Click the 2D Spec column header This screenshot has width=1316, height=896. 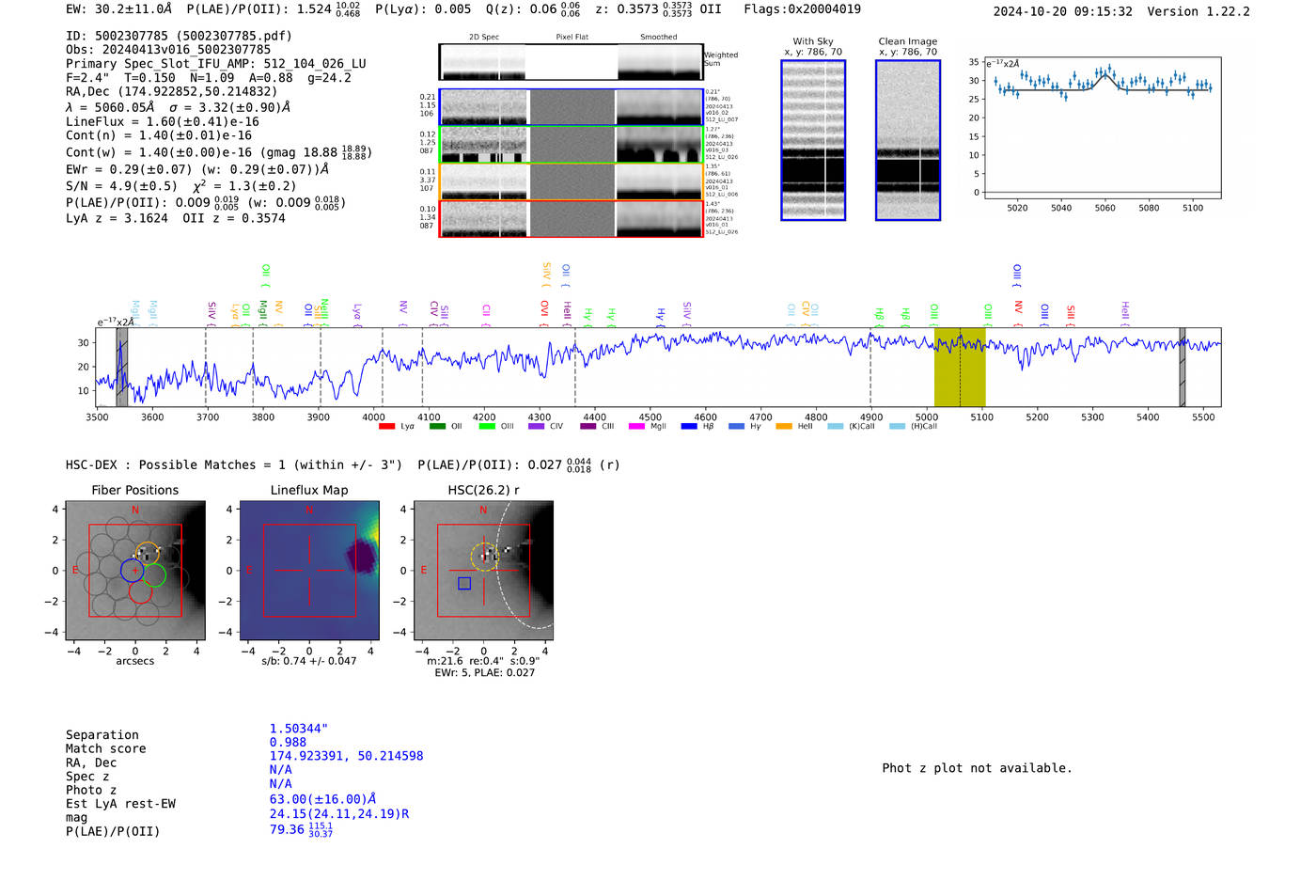[x=484, y=38]
